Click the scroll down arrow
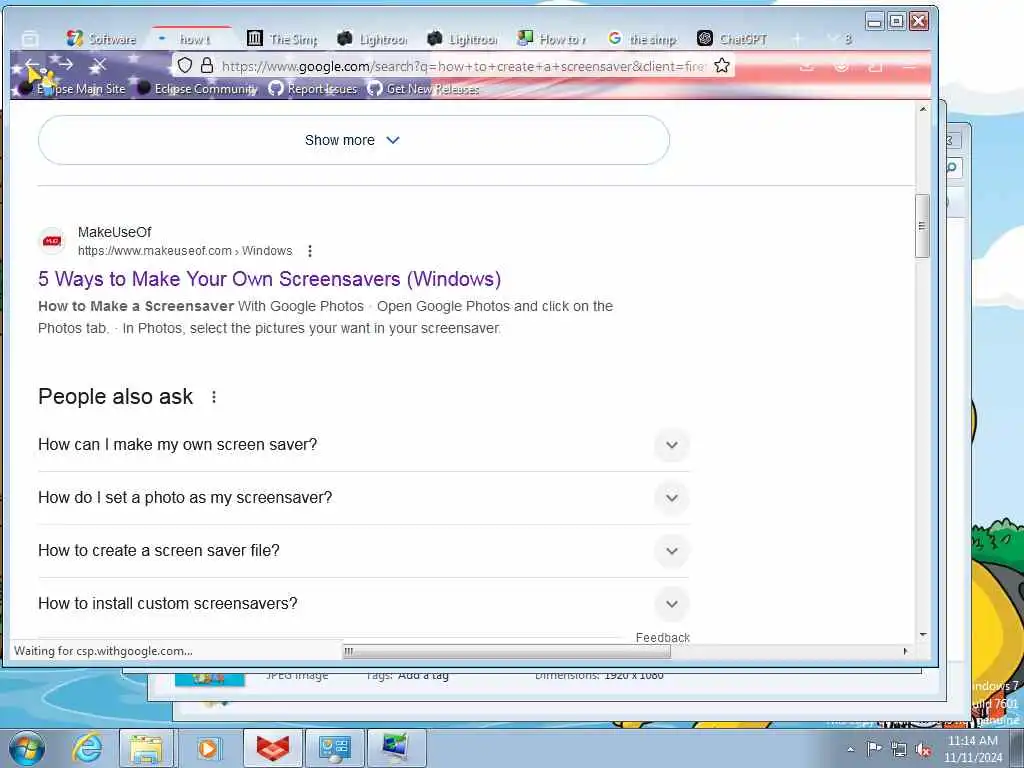 (922, 634)
